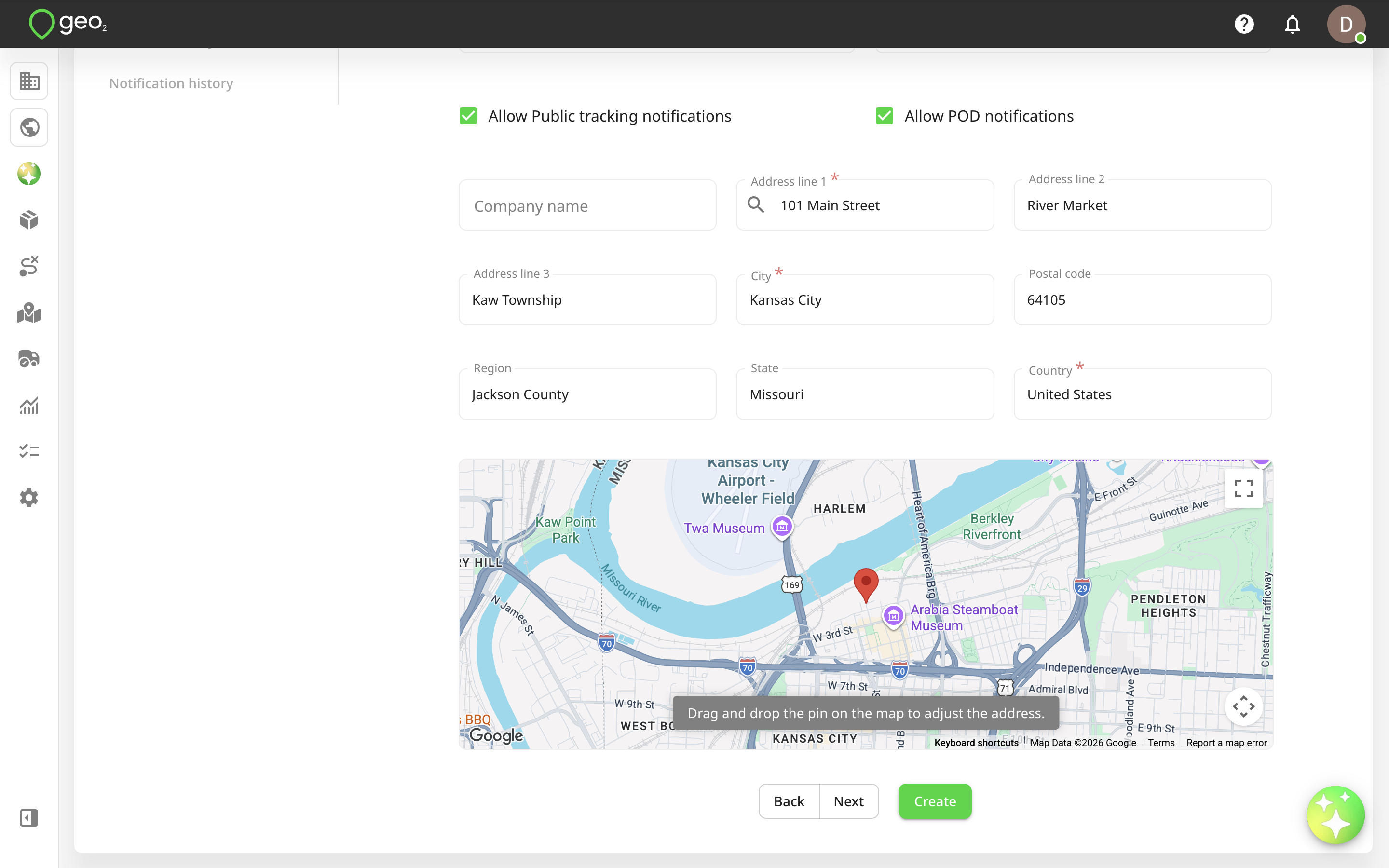Uncheck Allow Public tracking notifications
This screenshot has width=1389, height=868.
point(468,116)
